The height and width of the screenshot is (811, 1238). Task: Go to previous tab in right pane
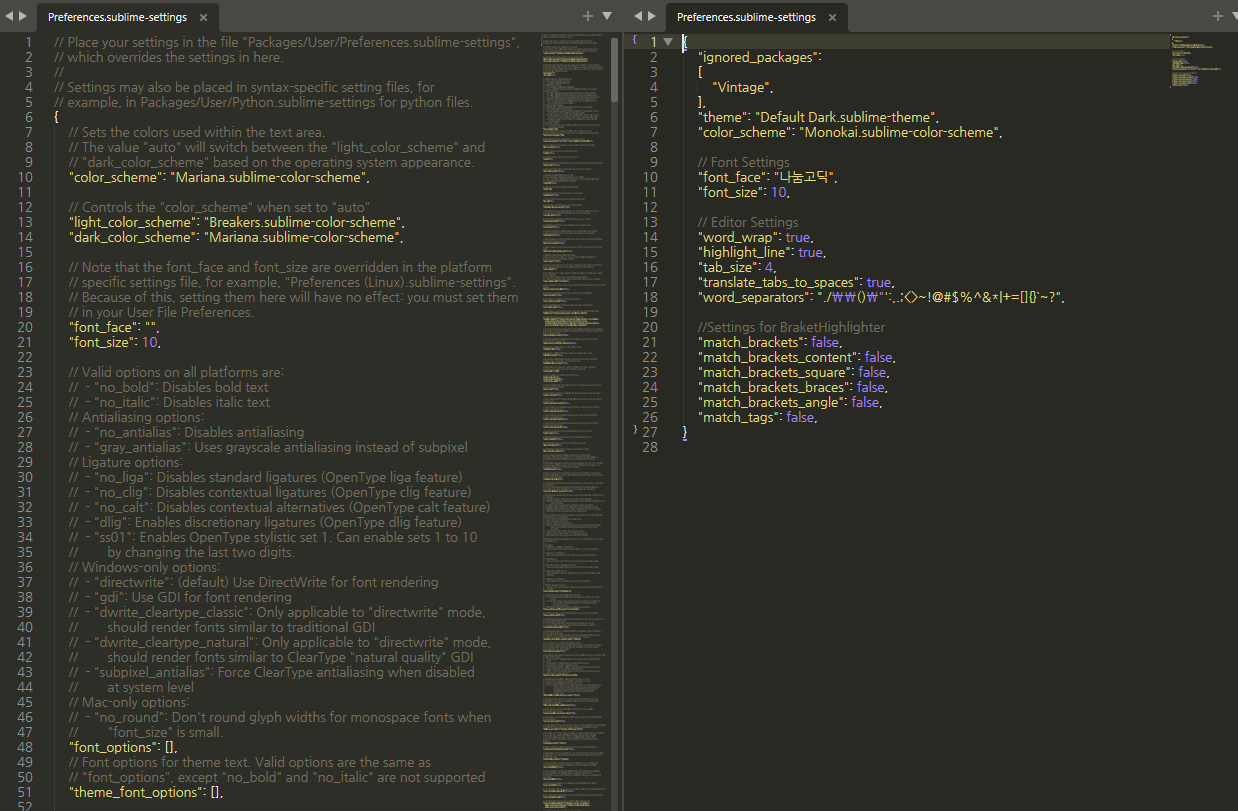(x=638, y=16)
